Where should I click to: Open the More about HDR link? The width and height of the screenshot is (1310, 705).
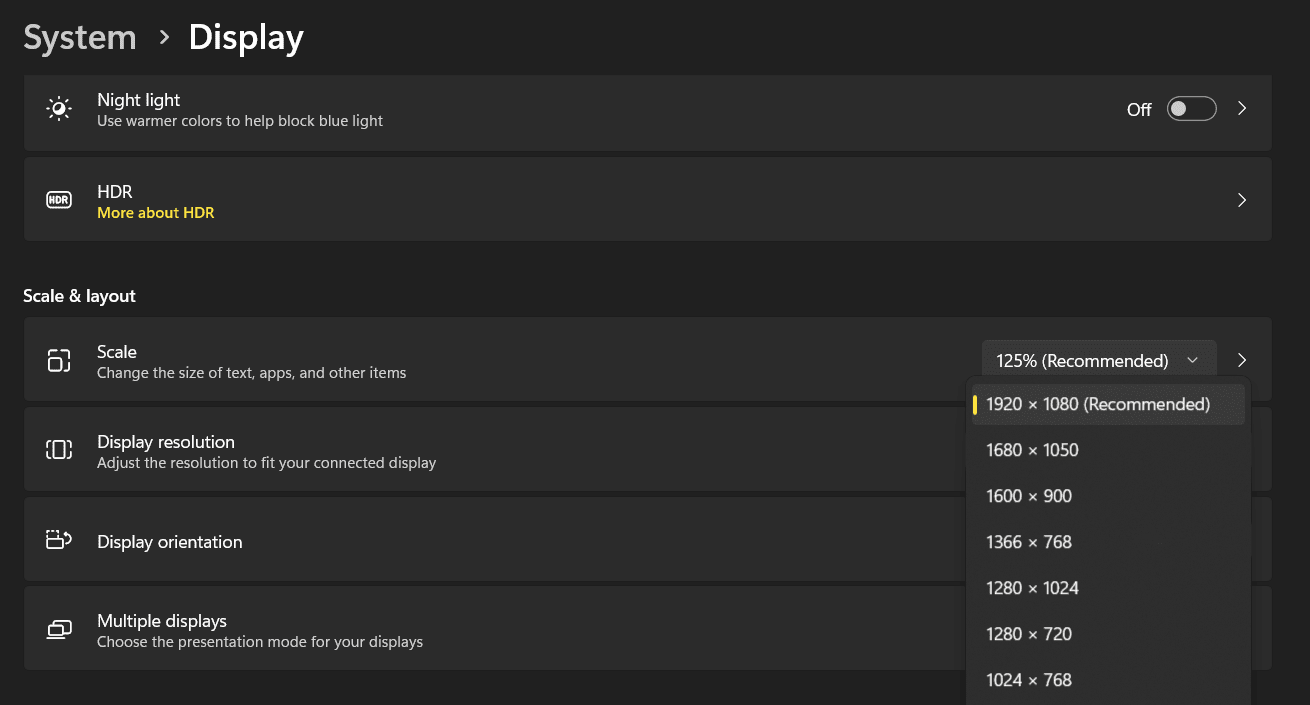pyautogui.click(x=155, y=212)
